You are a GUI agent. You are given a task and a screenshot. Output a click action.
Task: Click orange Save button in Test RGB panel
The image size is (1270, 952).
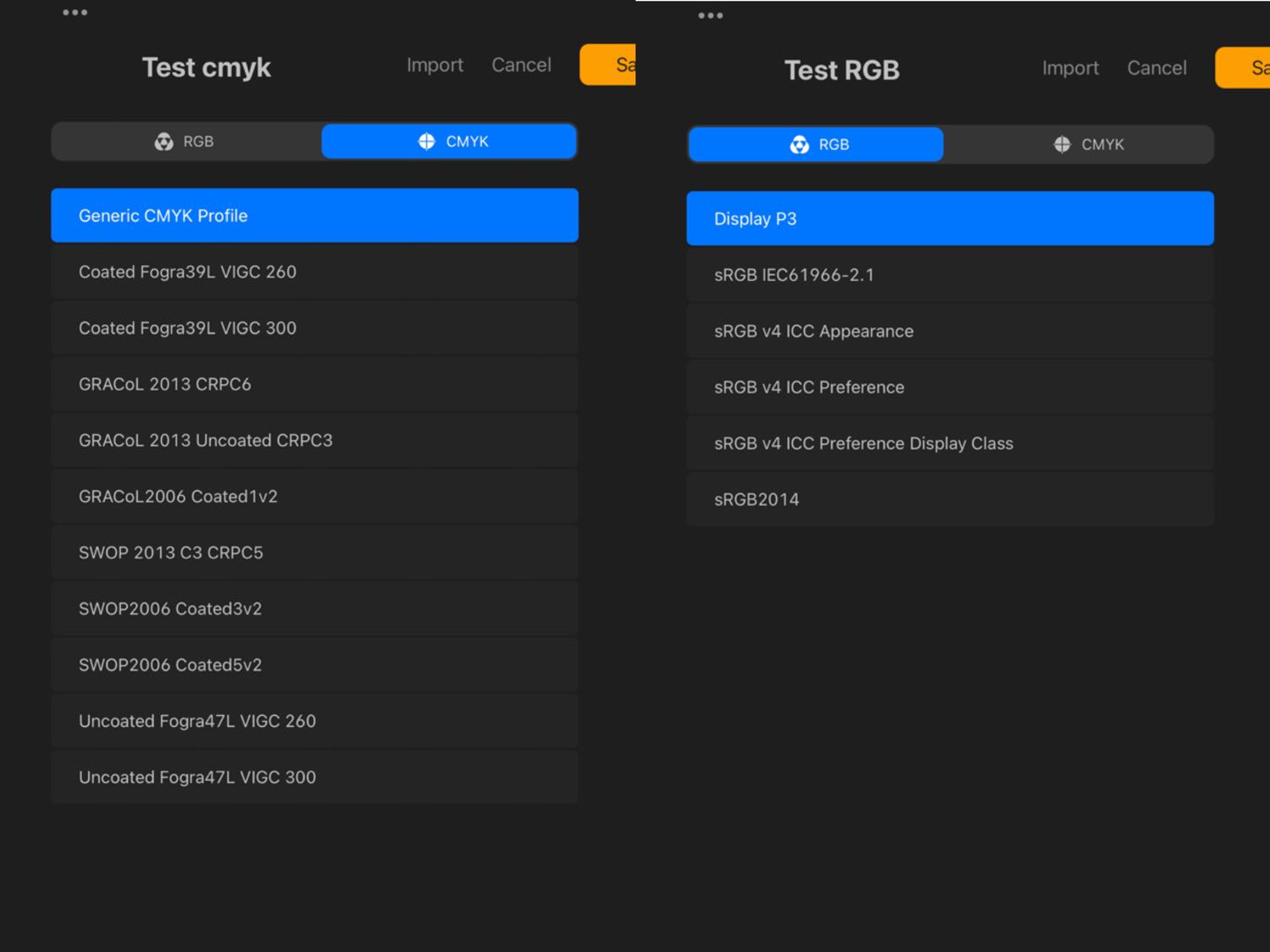click(1243, 68)
